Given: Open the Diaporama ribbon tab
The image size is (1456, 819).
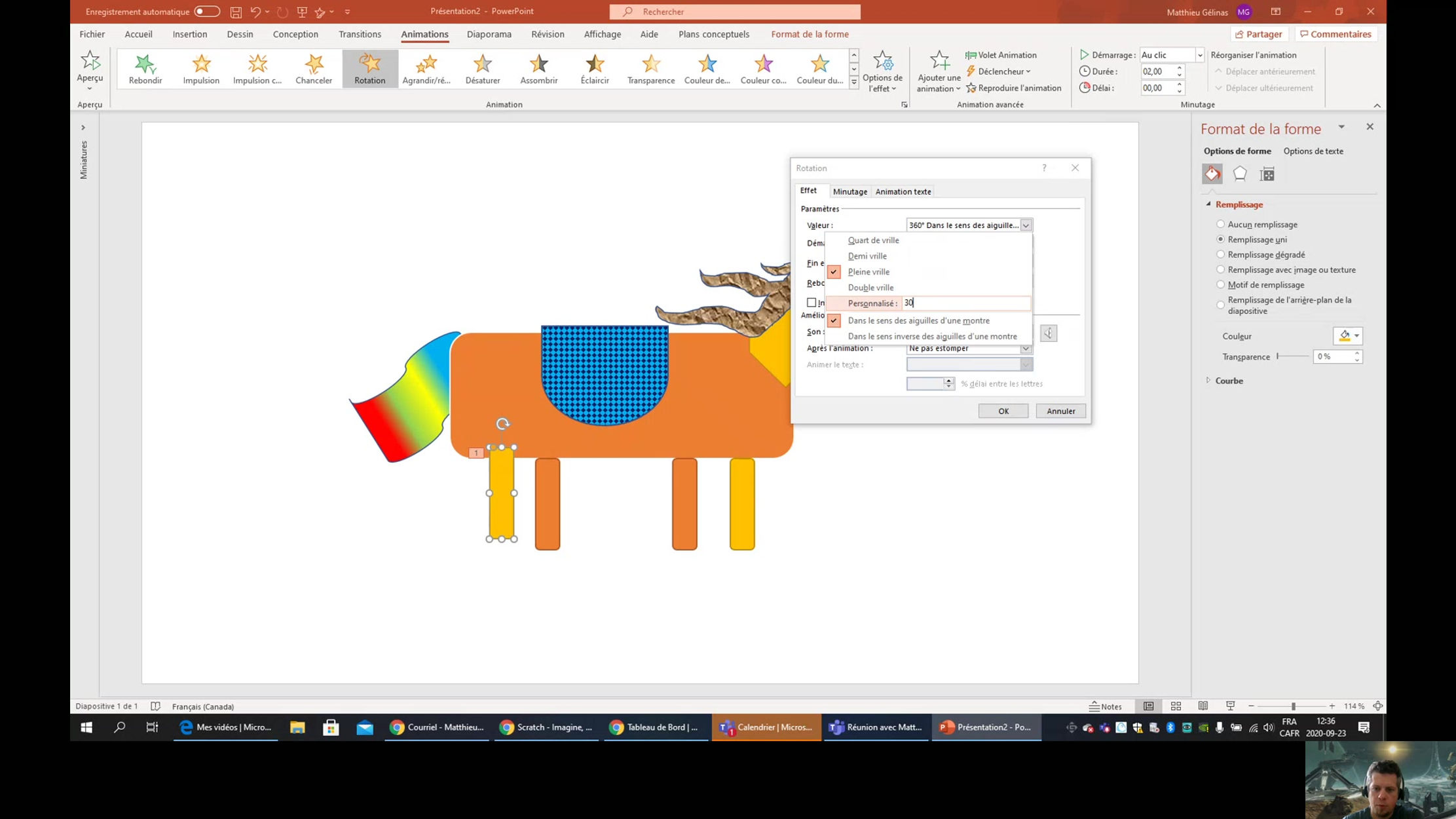Looking at the screenshot, I should pyautogui.click(x=489, y=34).
